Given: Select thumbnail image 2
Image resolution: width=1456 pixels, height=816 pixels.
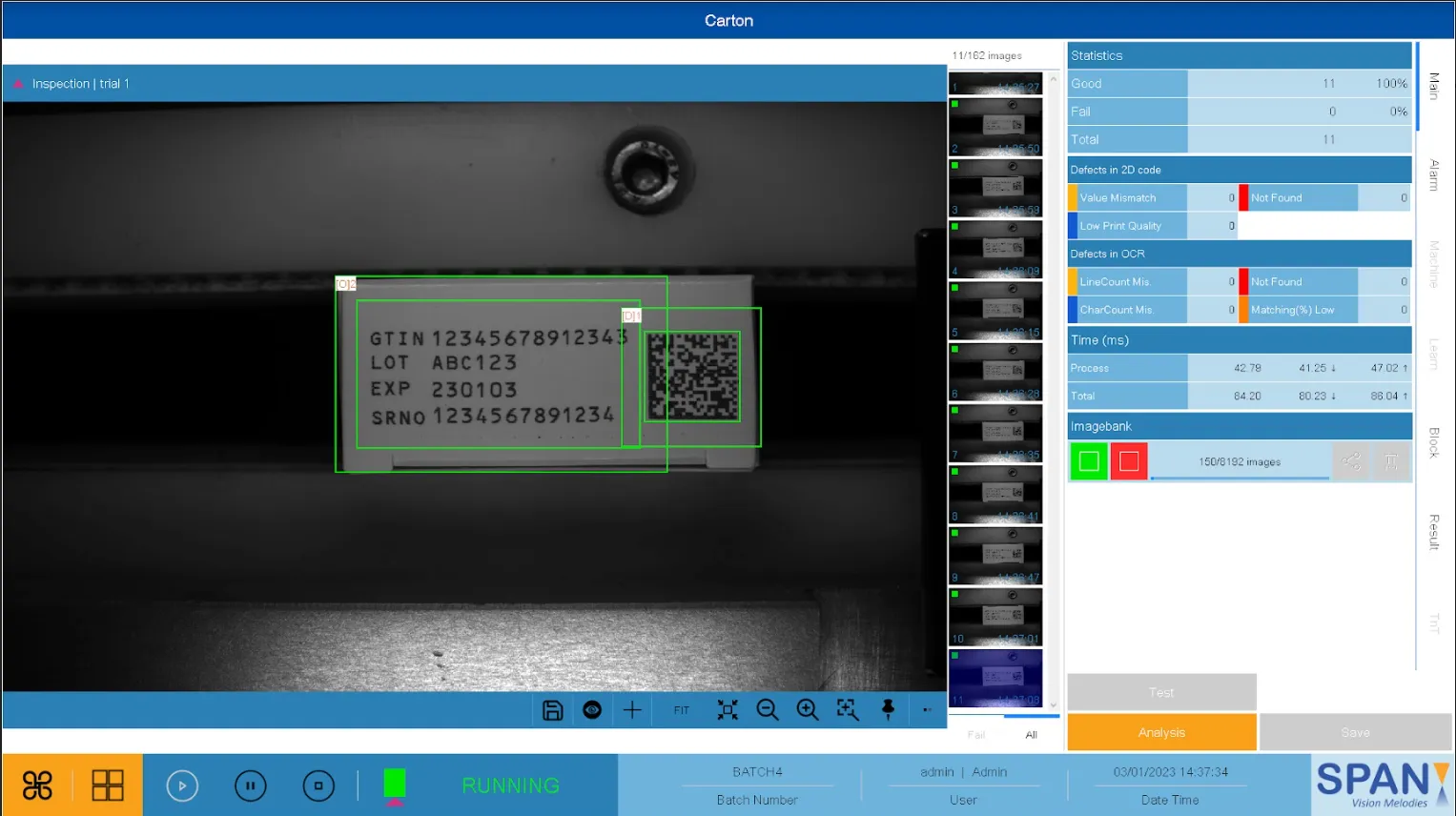Looking at the screenshot, I should tap(995, 126).
